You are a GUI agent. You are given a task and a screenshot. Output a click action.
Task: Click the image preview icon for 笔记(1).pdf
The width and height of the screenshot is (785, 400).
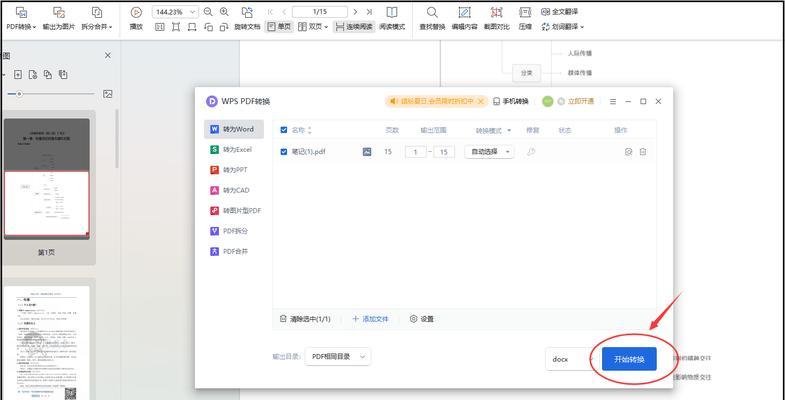(x=367, y=151)
